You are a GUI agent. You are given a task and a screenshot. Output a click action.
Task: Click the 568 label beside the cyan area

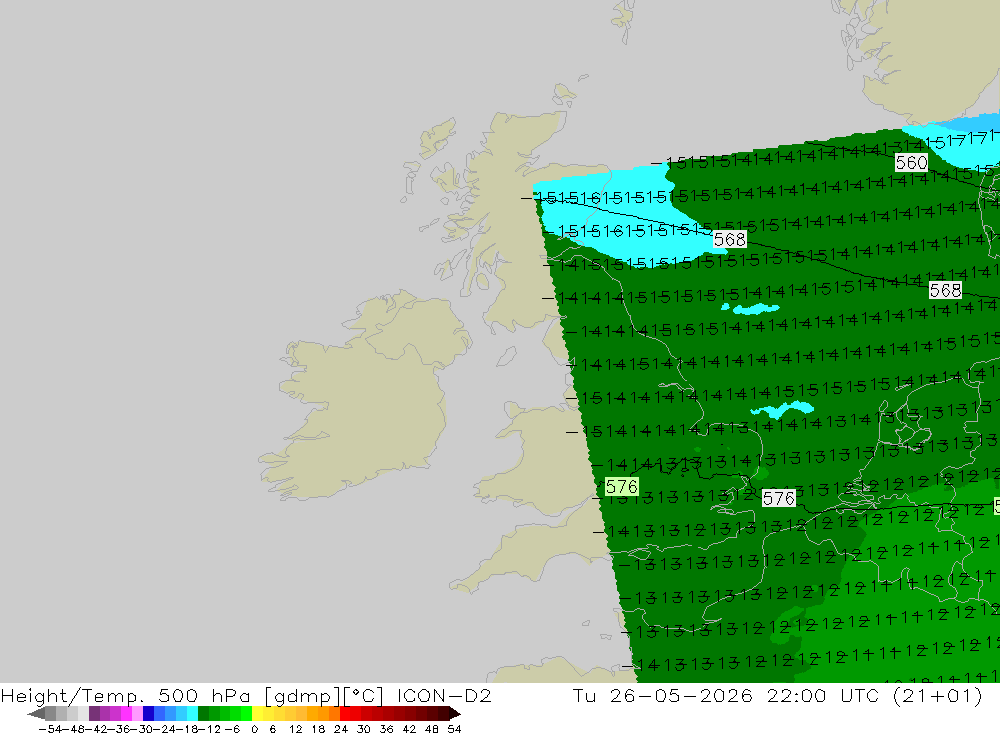click(x=730, y=239)
